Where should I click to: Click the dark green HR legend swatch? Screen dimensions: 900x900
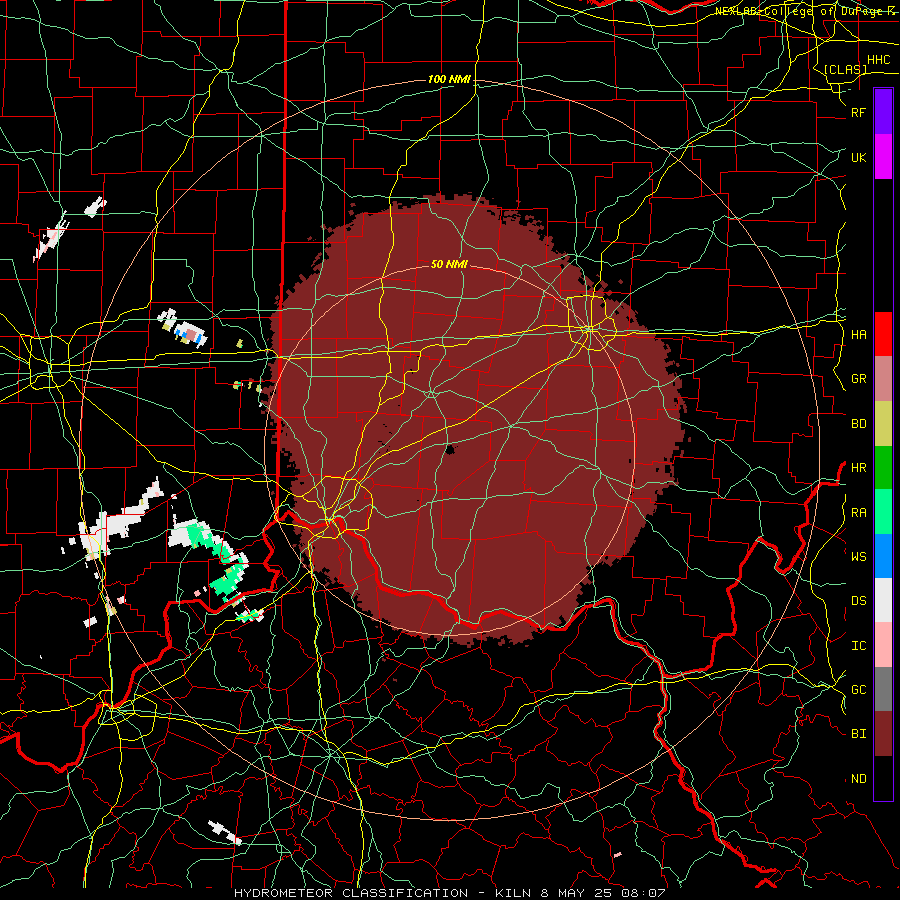point(883,468)
